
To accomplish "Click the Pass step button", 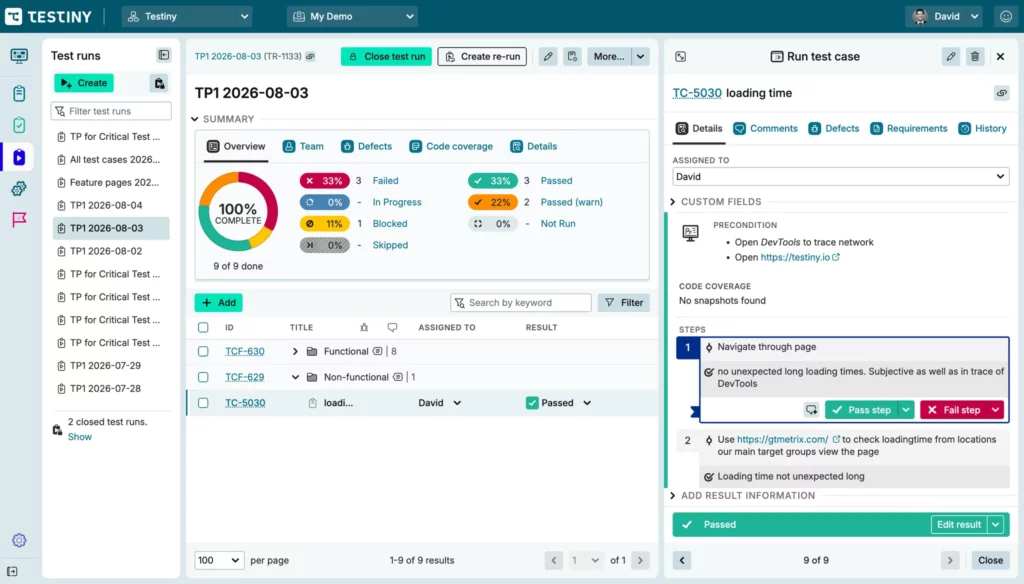I will pyautogui.click(x=862, y=410).
